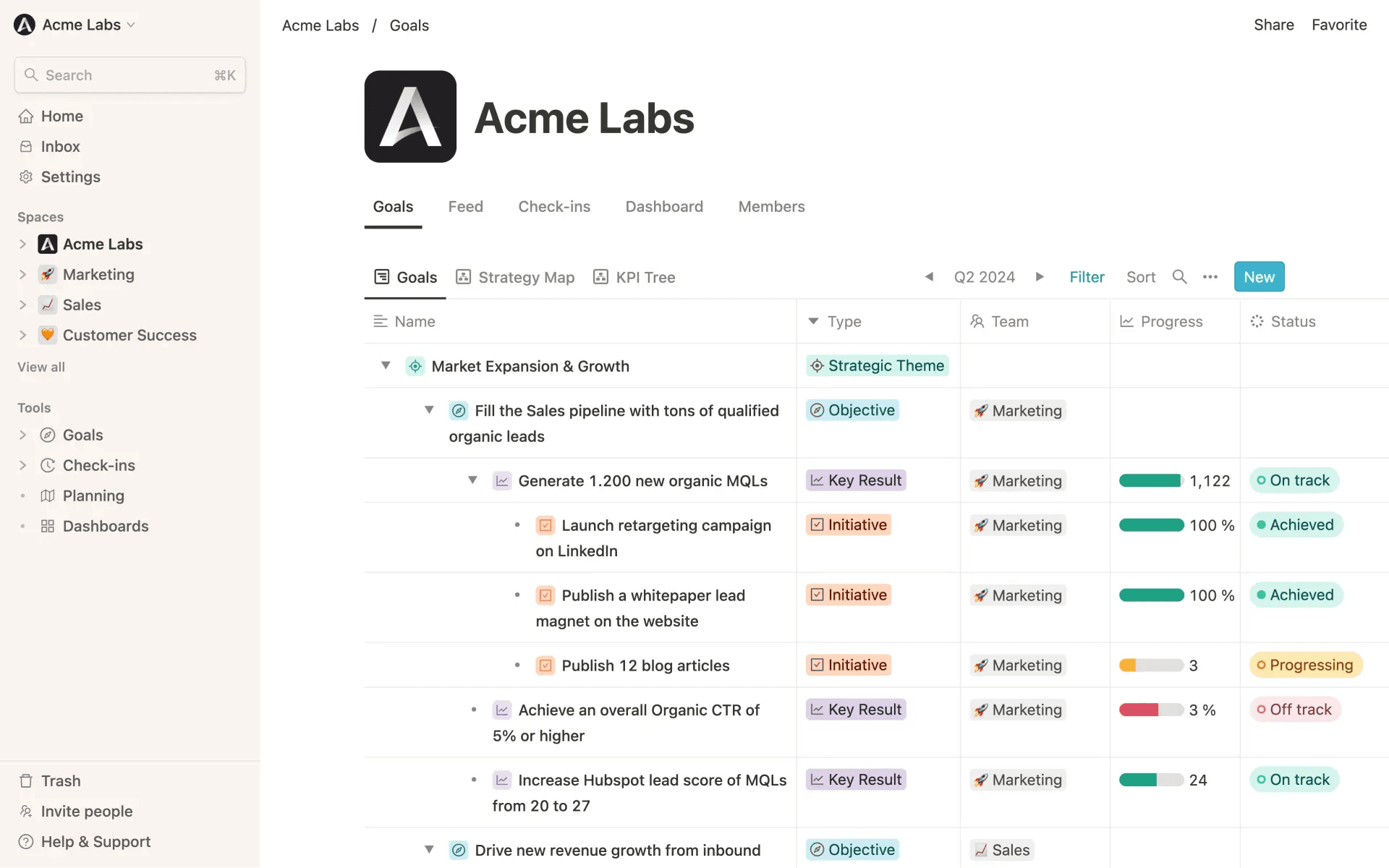Image resolution: width=1389 pixels, height=868 pixels.
Task: Toggle the Marketing space in sidebar
Action: tap(22, 273)
